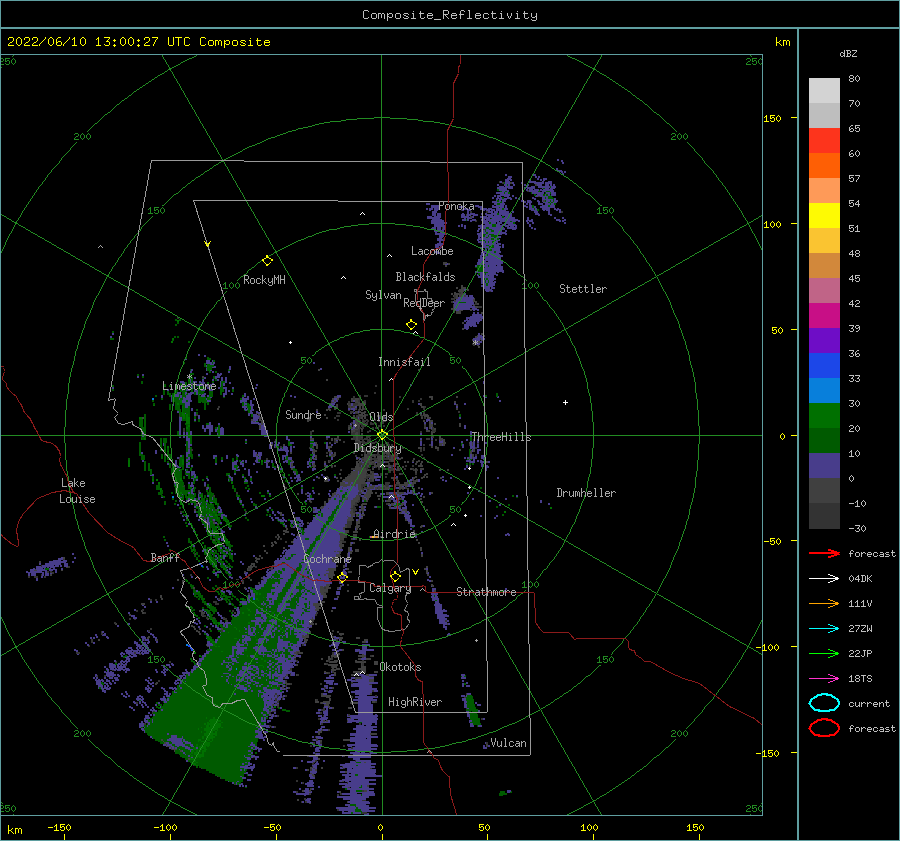Click the yellow radar-site diamond at Olds
This screenshot has height=841, width=900.
[382, 435]
